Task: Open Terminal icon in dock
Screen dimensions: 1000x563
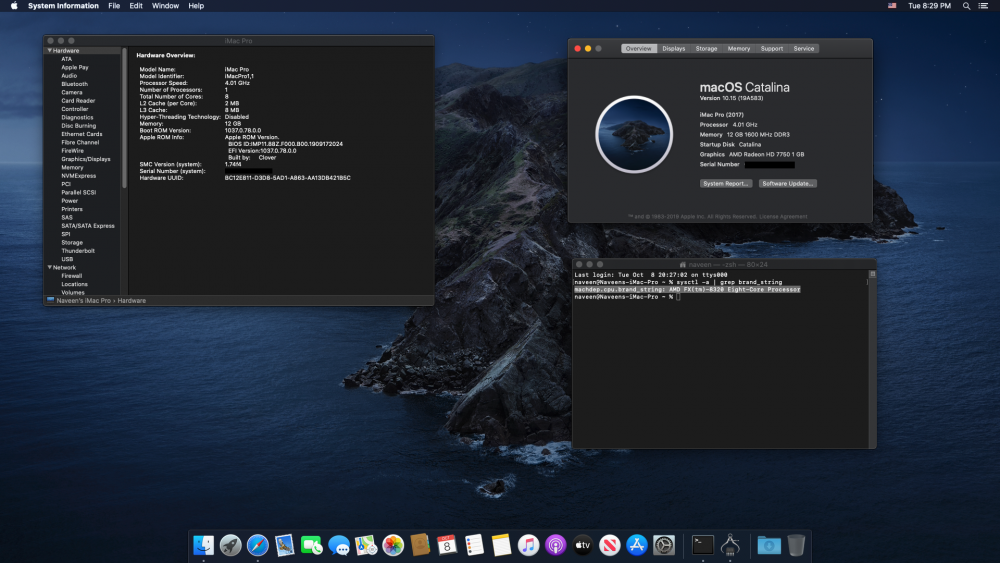Action: coord(703,545)
